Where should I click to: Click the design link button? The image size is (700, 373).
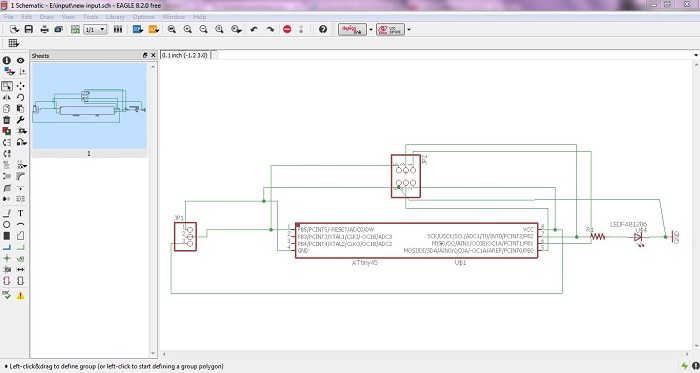[x=352, y=29]
